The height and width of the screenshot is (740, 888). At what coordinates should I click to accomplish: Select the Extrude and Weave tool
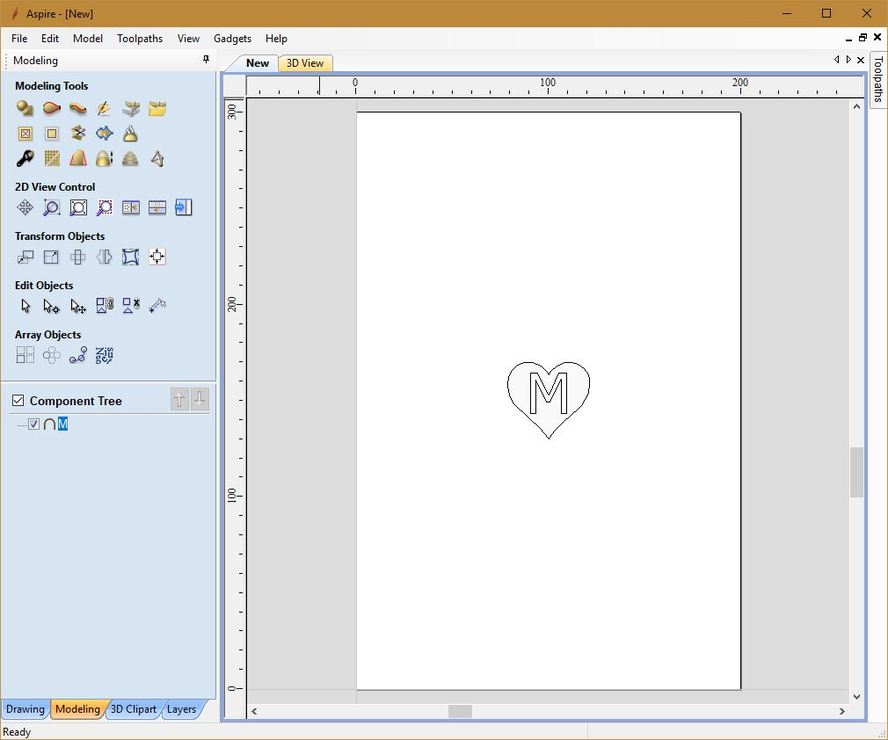(78, 108)
